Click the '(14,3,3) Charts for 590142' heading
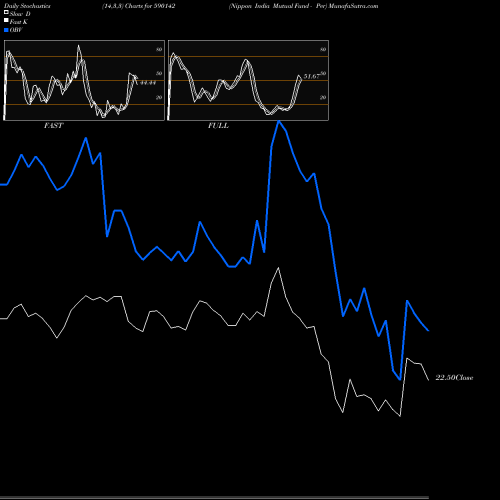 click(x=139, y=6)
